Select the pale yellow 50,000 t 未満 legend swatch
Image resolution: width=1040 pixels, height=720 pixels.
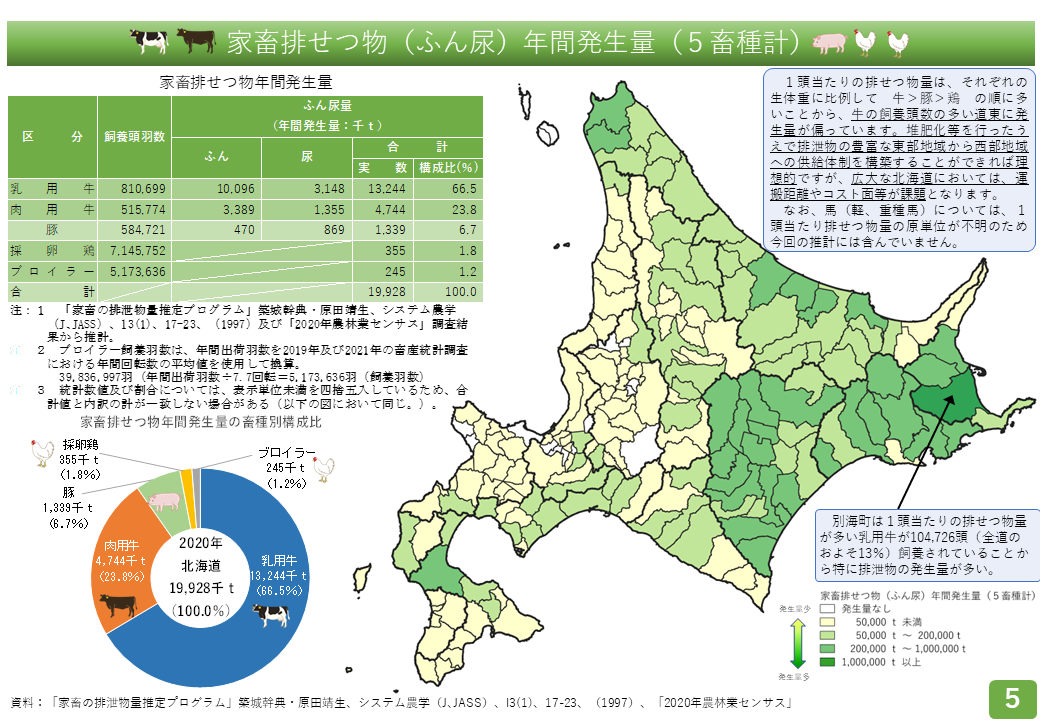point(826,621)
